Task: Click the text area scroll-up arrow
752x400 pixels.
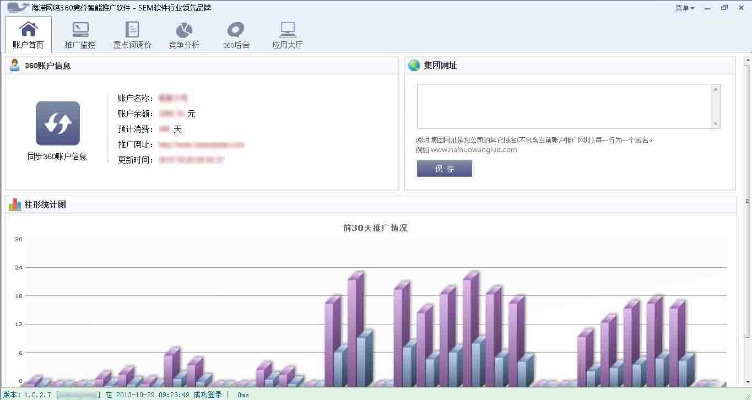Action: pyautogui.click(x=715, y=89)
